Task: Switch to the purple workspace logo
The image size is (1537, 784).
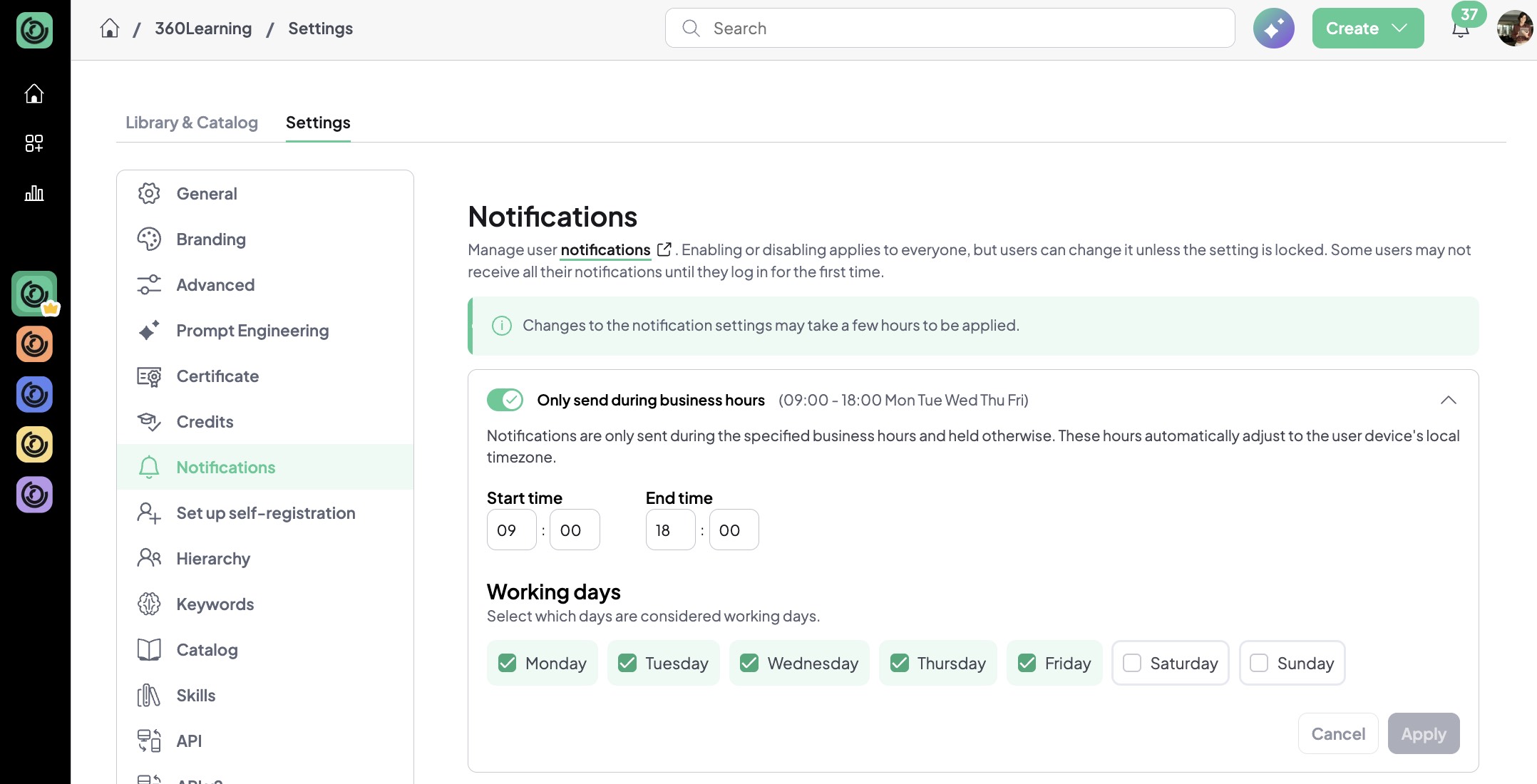Action: click(34, 495)
